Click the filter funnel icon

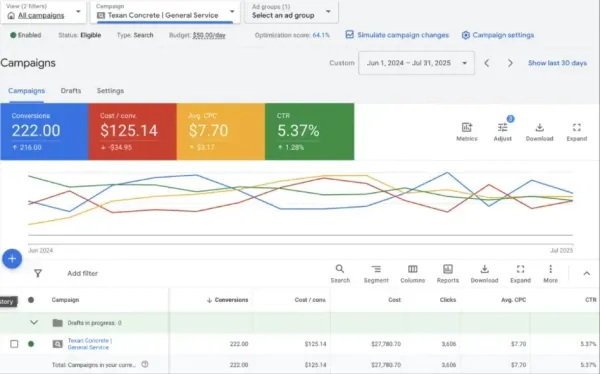(x=38, y=273)
